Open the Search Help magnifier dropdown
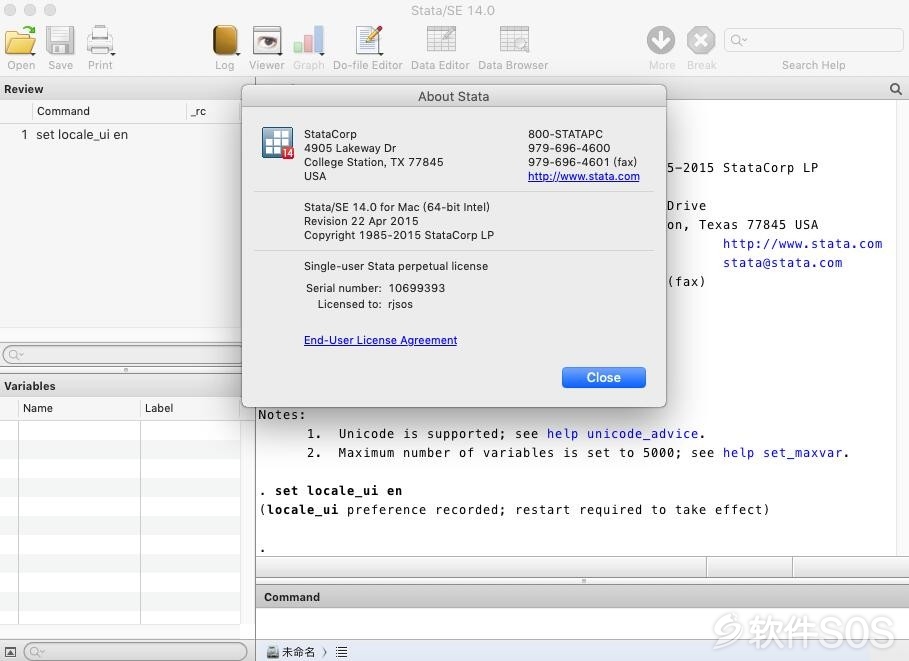909x661 pixels. [739, 40]
